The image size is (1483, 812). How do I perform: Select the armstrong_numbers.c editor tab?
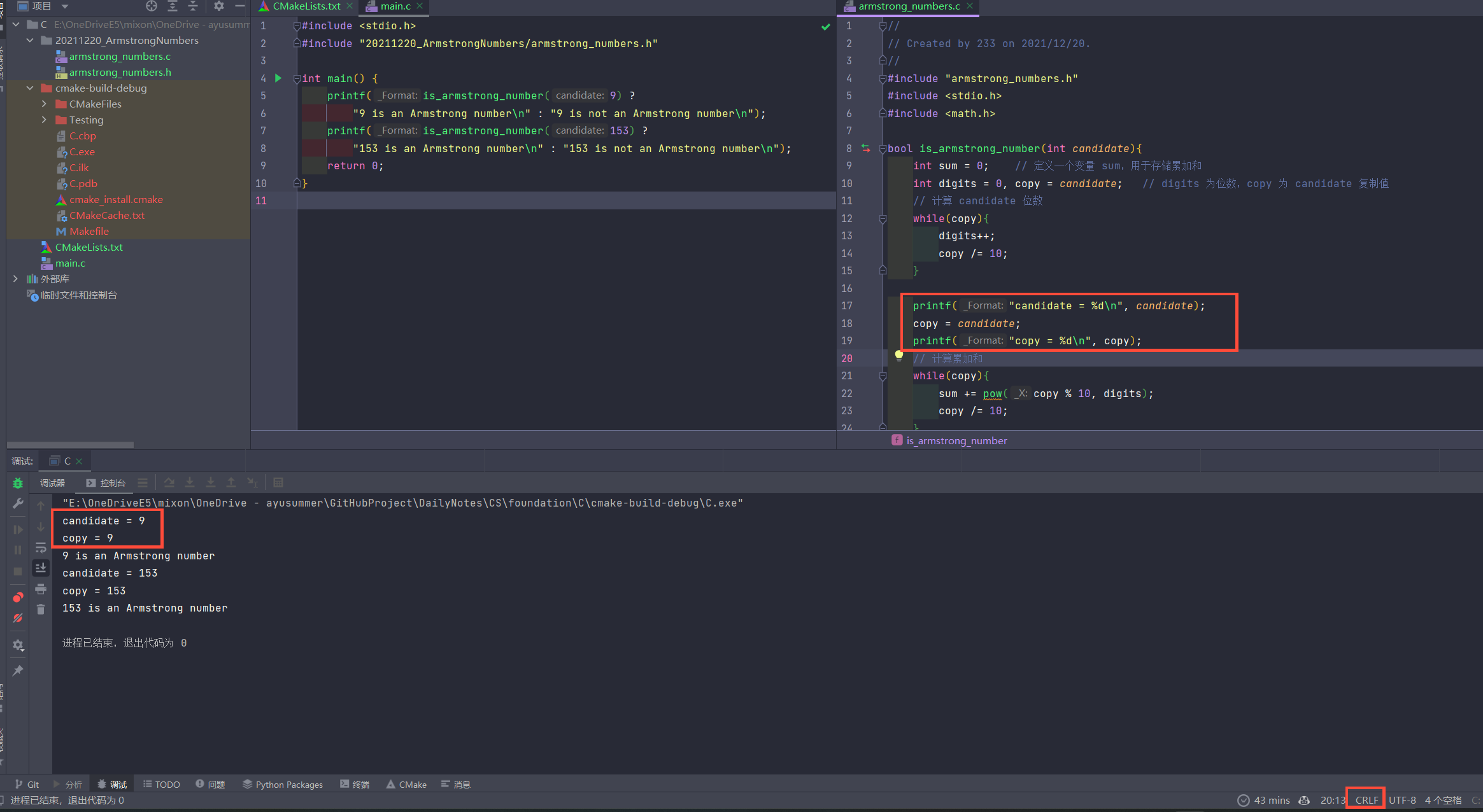click(x=909, y=6)
